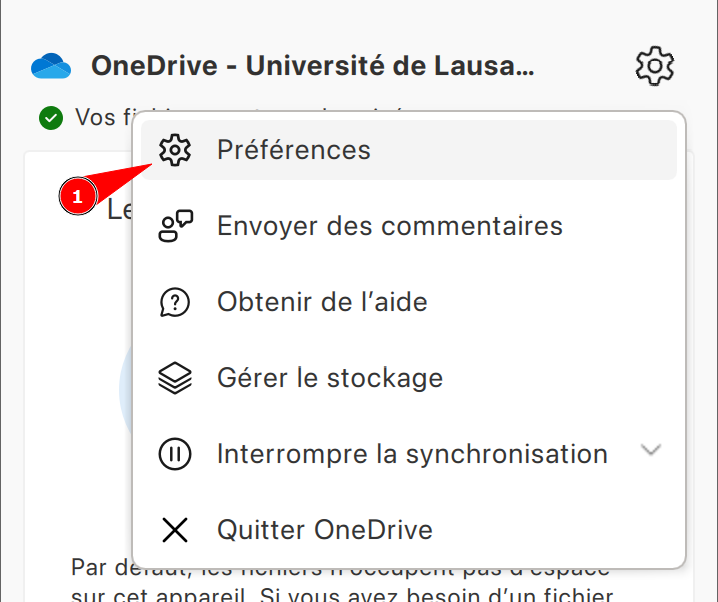718x602 pixels.
Task: Click the red number 1 annotation marker
Action: pos(77,196)
